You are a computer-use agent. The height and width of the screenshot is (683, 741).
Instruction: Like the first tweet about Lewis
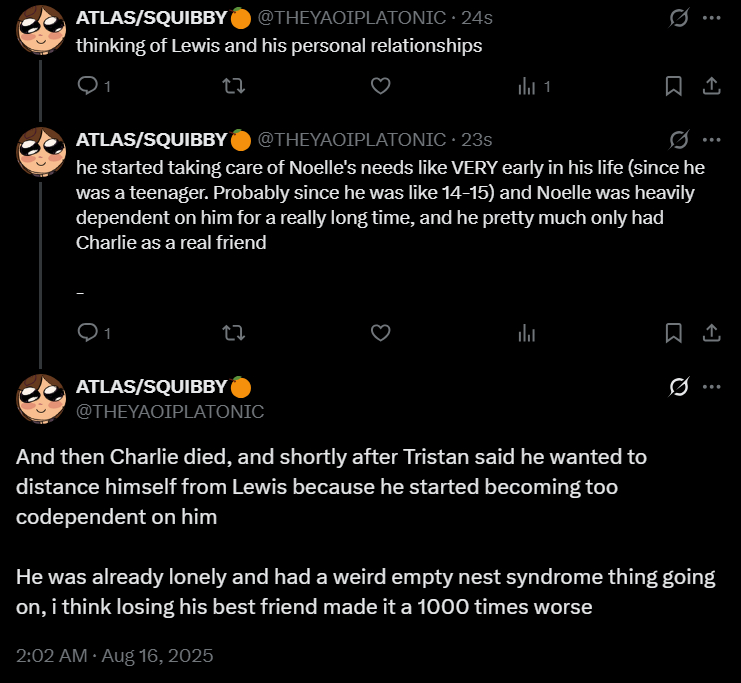(x=380, y=87)
